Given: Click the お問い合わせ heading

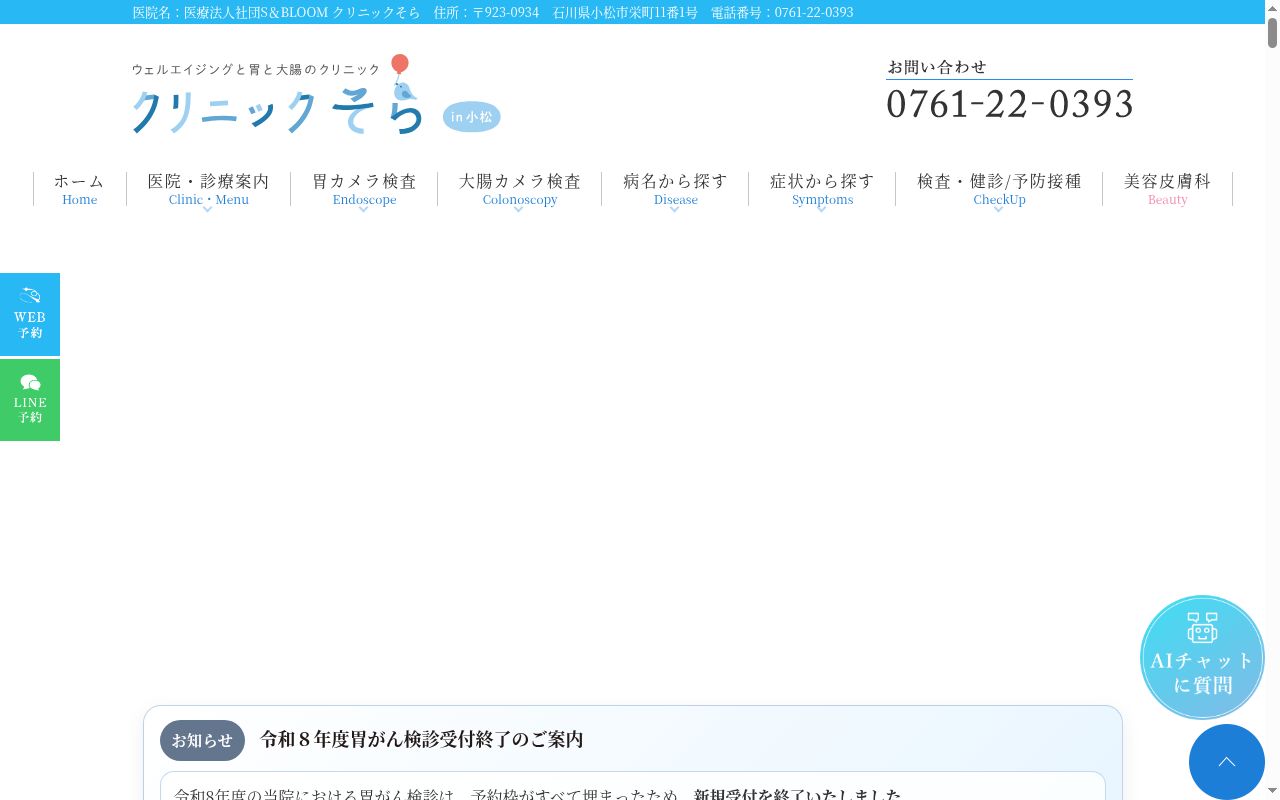Looking at the screenshot, I should coord(937,67).
